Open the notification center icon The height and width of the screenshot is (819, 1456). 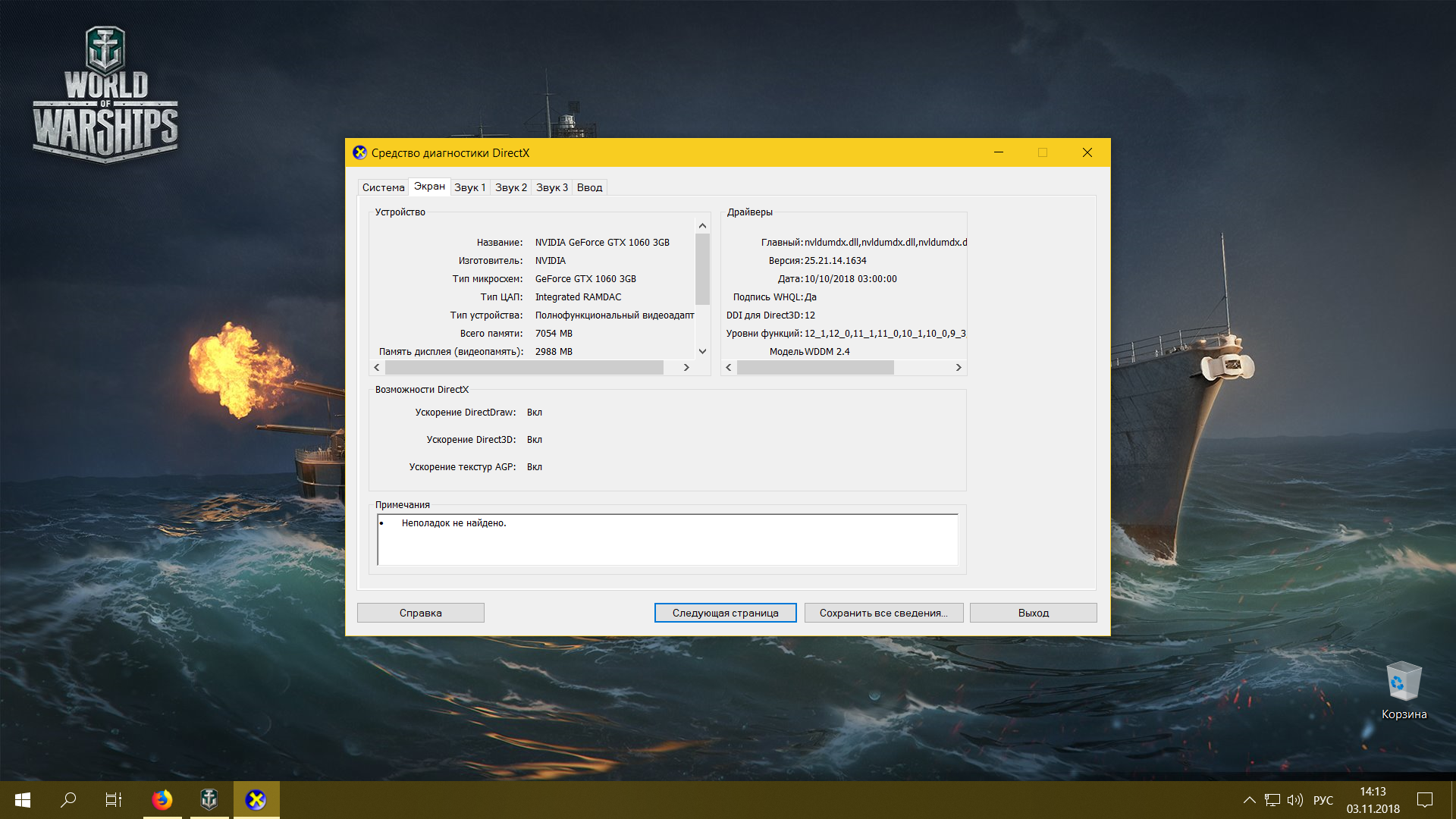(1425, 800)
